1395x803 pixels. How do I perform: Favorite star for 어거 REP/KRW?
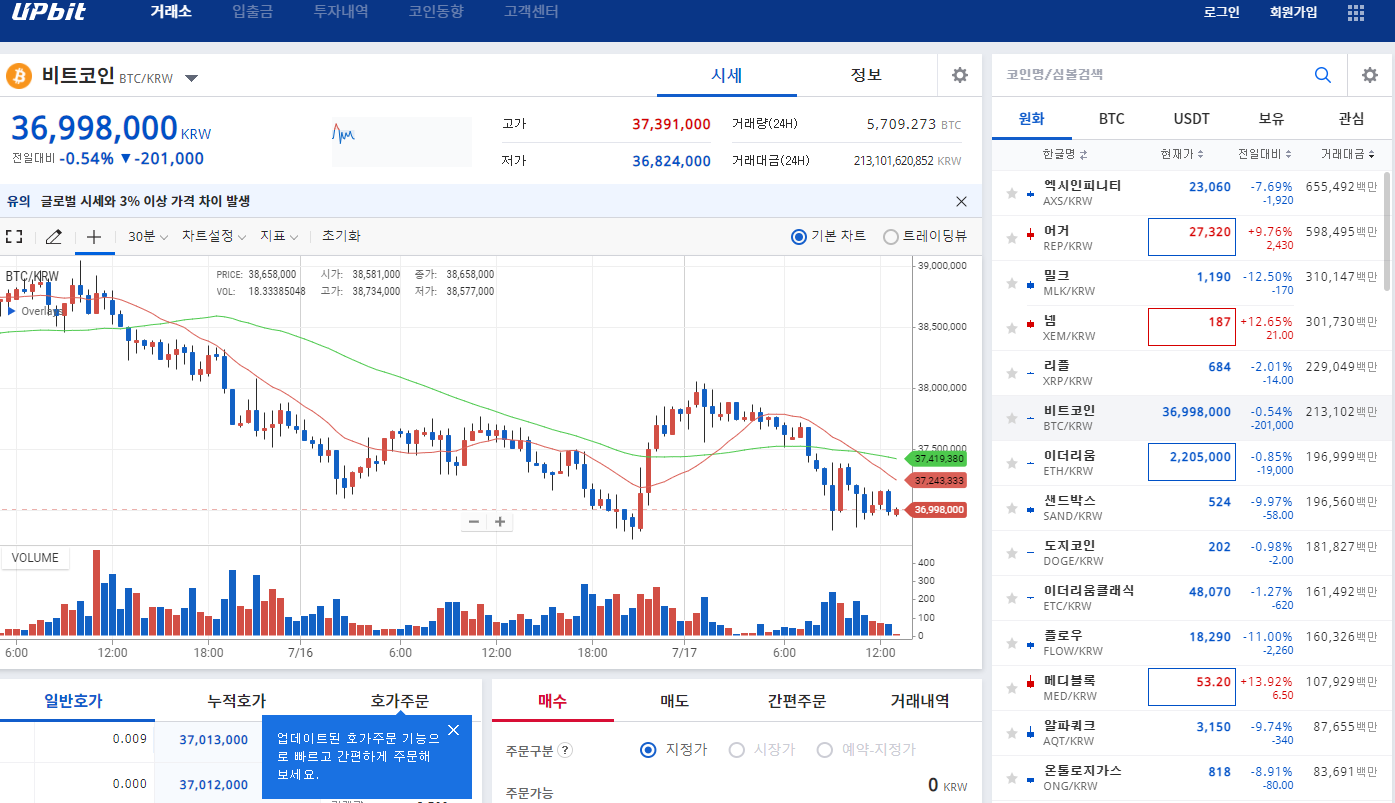point(1012,238)
